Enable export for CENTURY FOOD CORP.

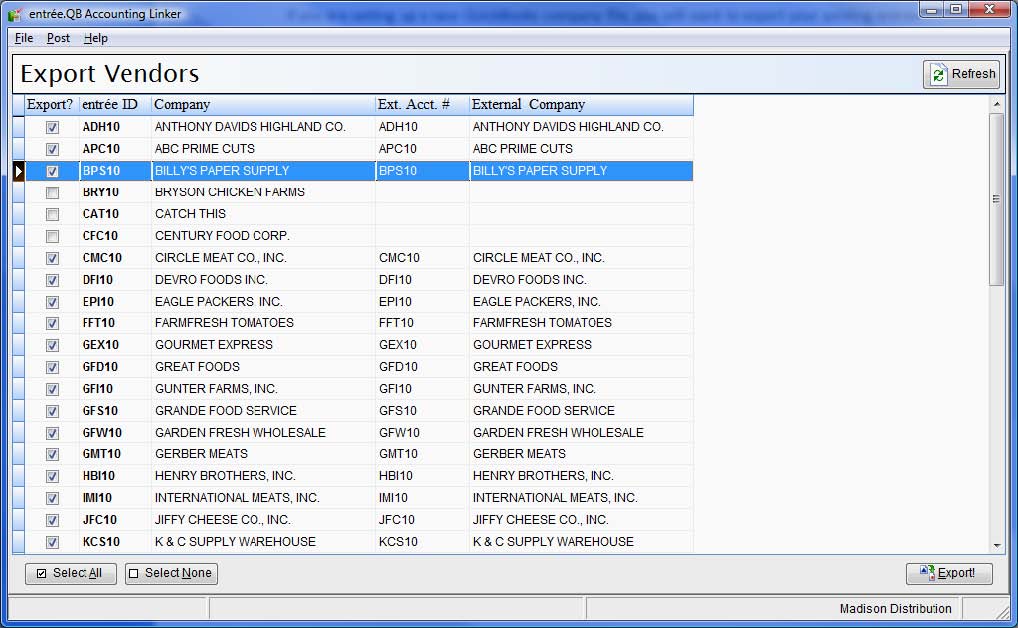[51, 236]
